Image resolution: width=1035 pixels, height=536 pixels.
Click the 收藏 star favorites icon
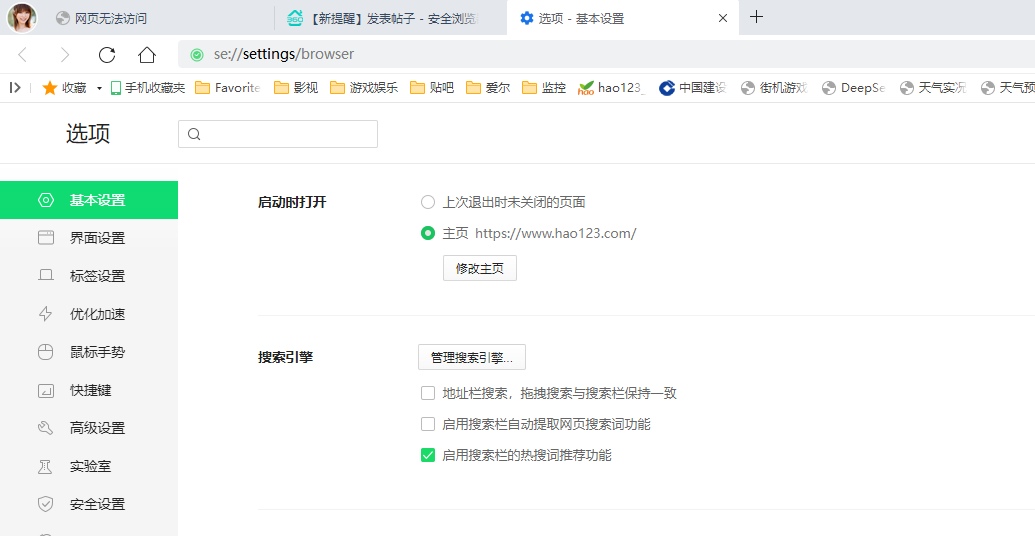[x=50, y=88]
